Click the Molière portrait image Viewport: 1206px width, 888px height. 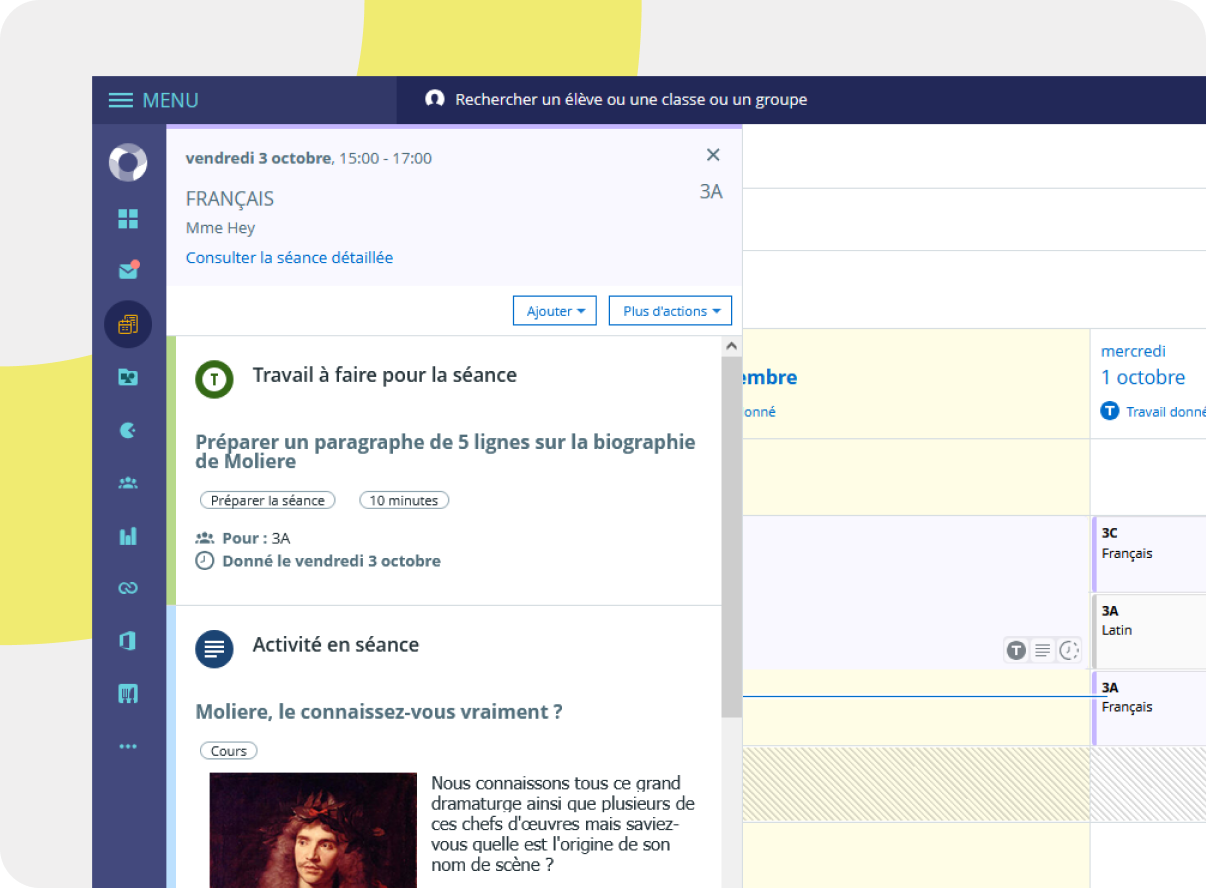click(312, 829)
